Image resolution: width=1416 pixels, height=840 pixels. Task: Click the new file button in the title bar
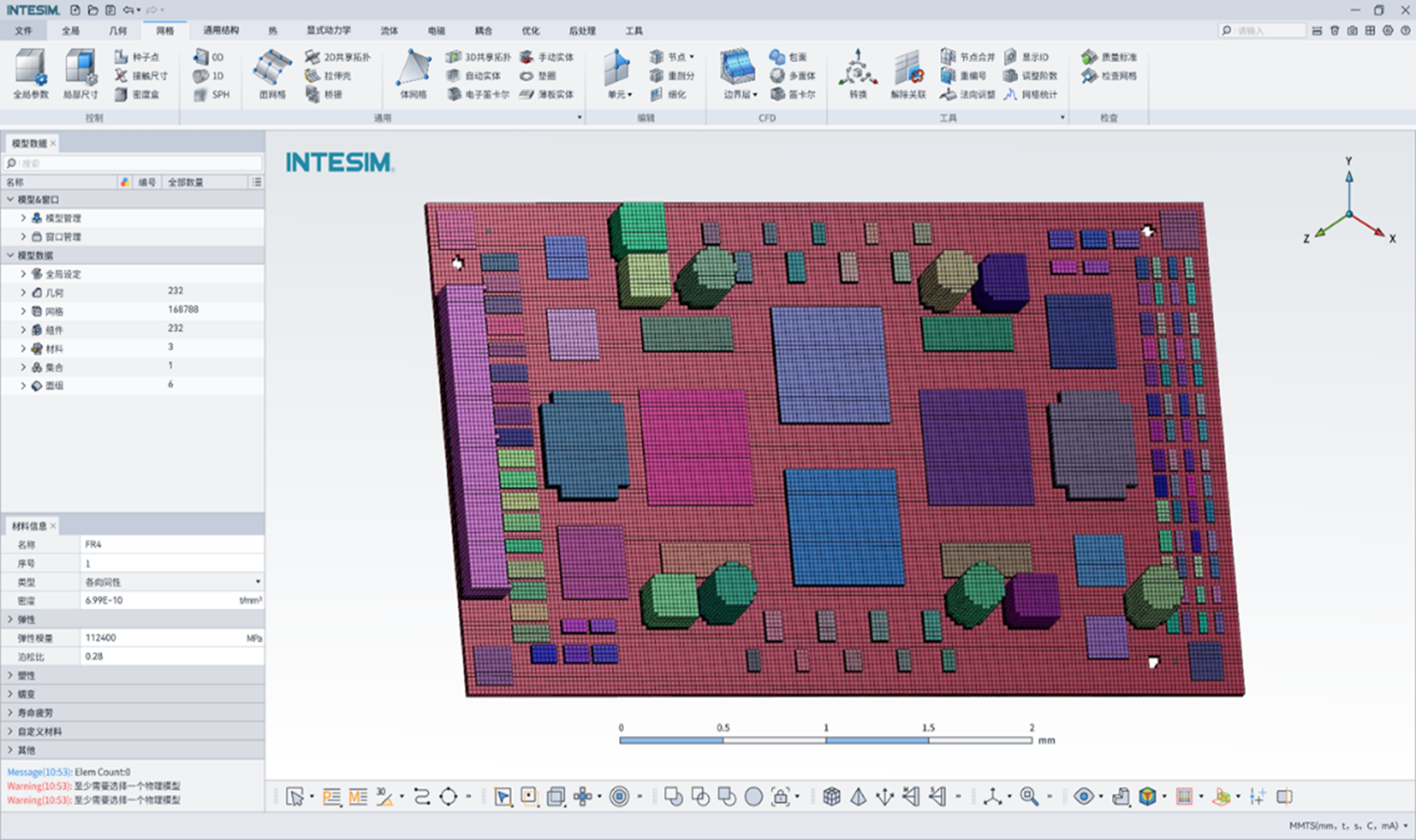click(74, 10)
